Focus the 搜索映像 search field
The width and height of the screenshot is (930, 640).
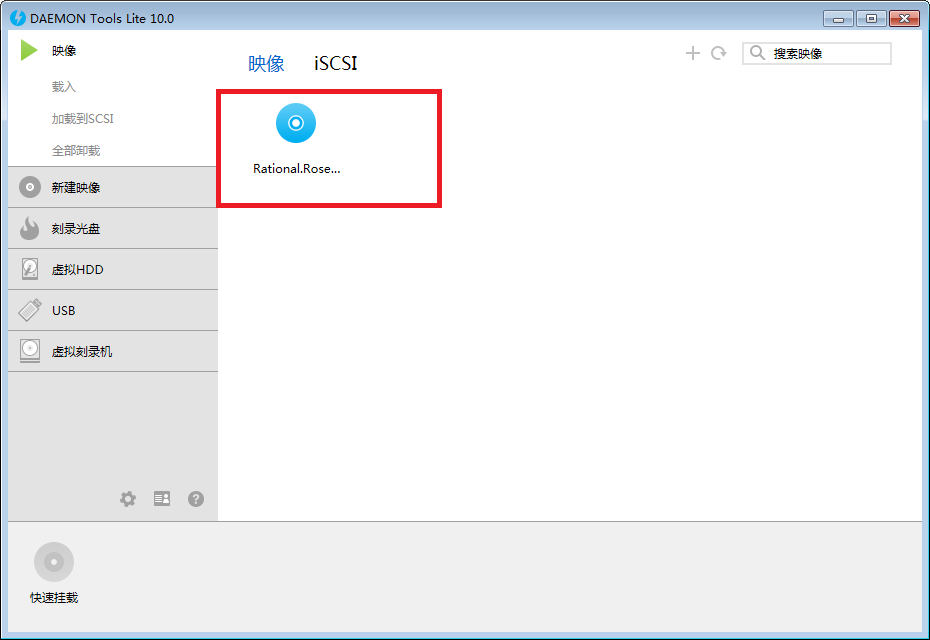click(x=817, y=53)
